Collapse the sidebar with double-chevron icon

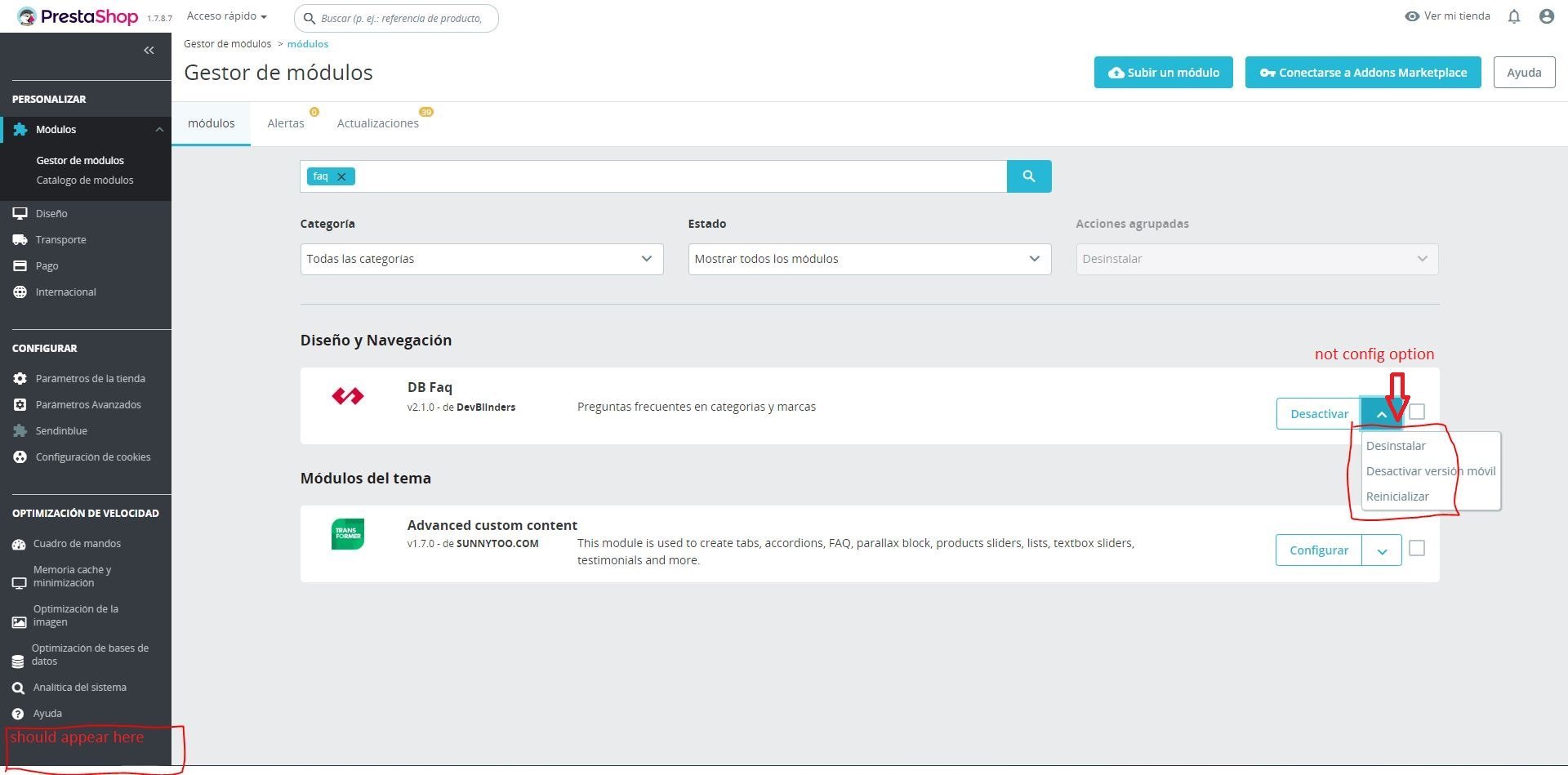click(149, 51)
